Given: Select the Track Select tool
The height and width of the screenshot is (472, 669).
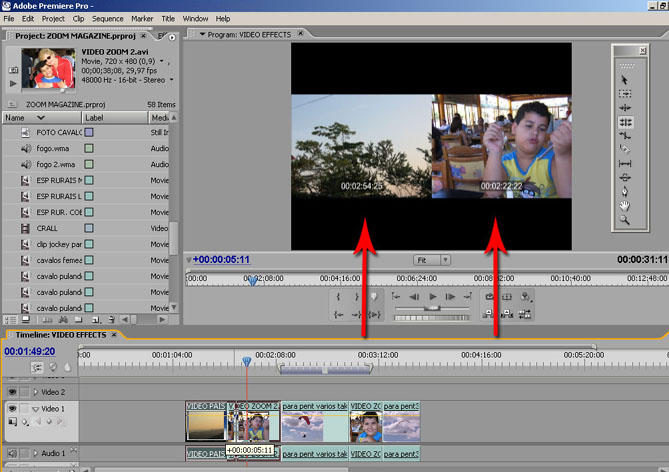Looking at the screenshot, I should (x=625, y=93).
